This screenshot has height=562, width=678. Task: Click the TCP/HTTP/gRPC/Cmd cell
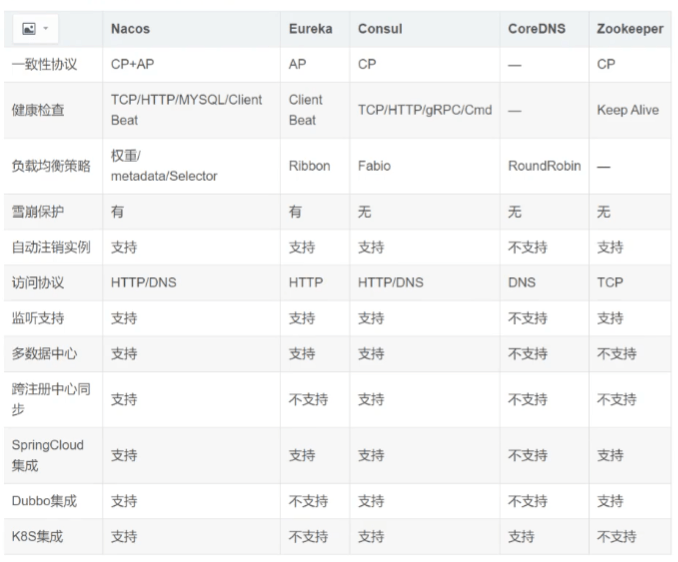425,110
